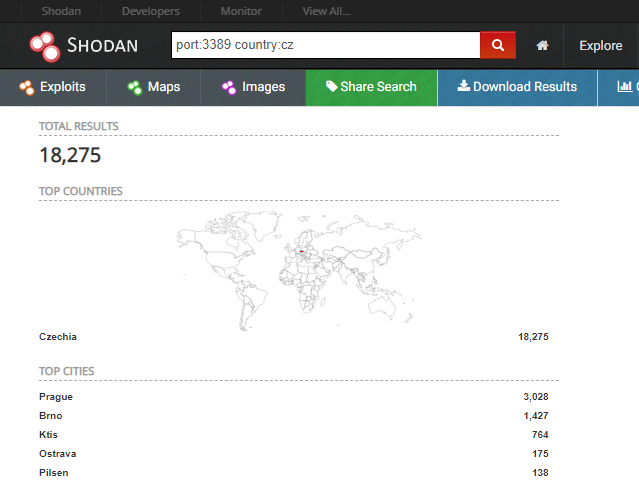Click the Download Results button
This screenshot has width=639, height=501.
click(517, 87)
